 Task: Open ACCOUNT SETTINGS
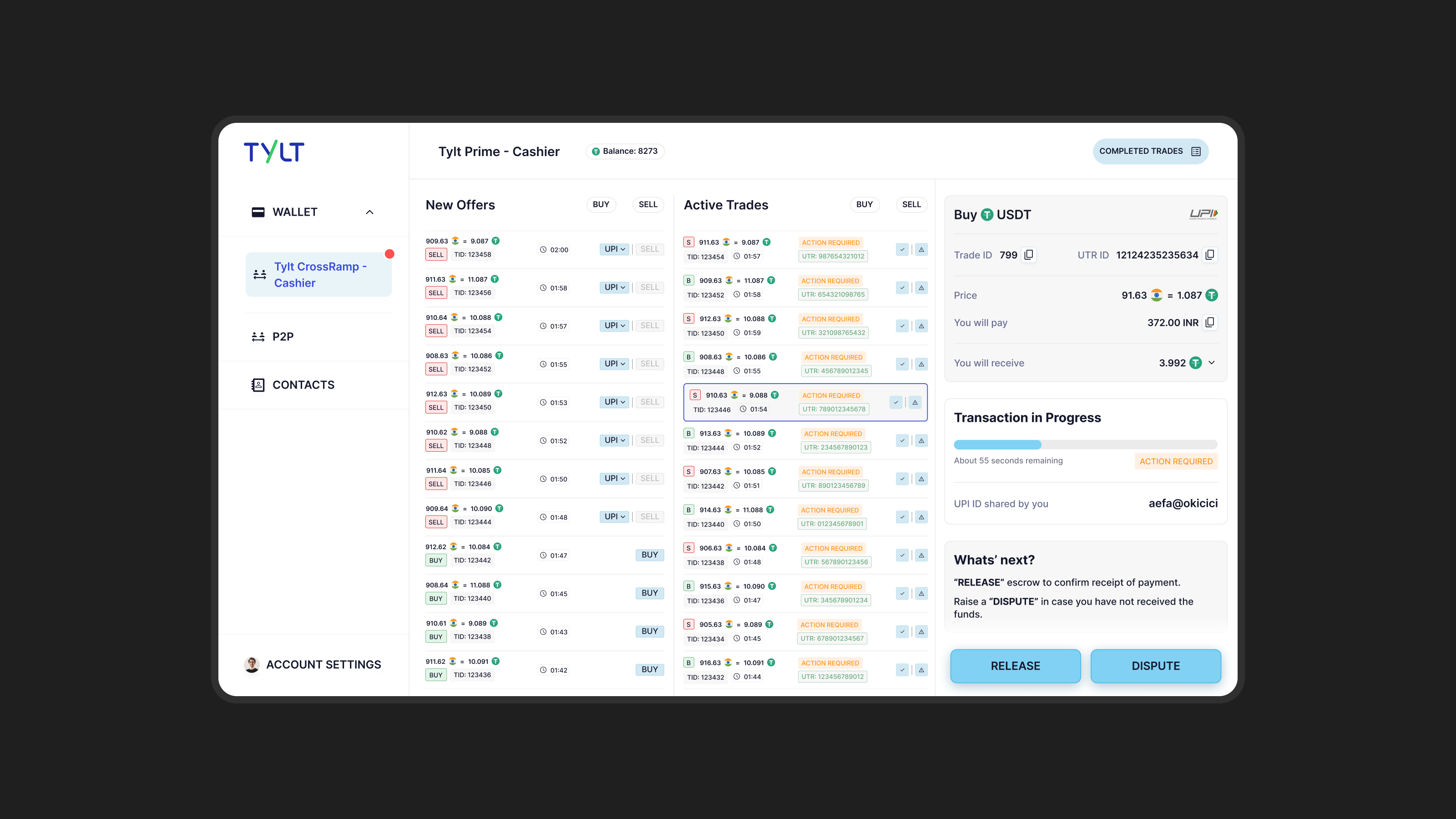pos(313,664)
